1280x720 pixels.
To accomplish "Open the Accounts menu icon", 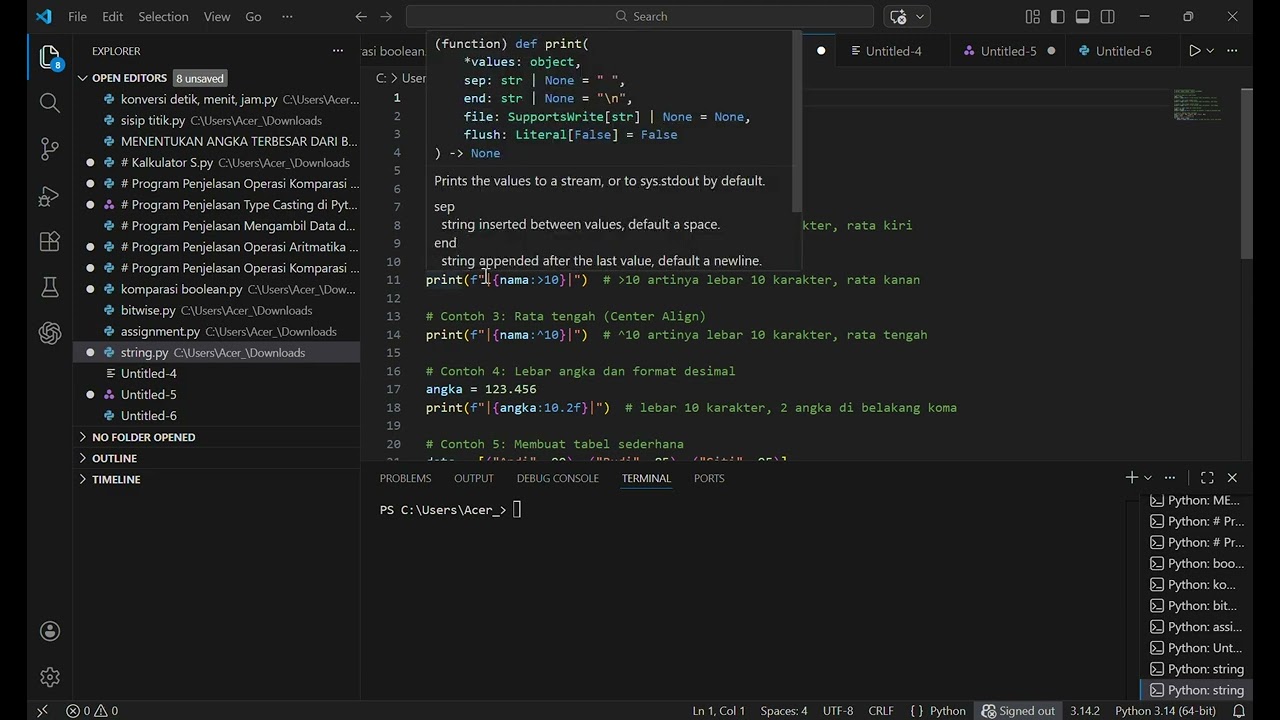I will tap(50, 631).
